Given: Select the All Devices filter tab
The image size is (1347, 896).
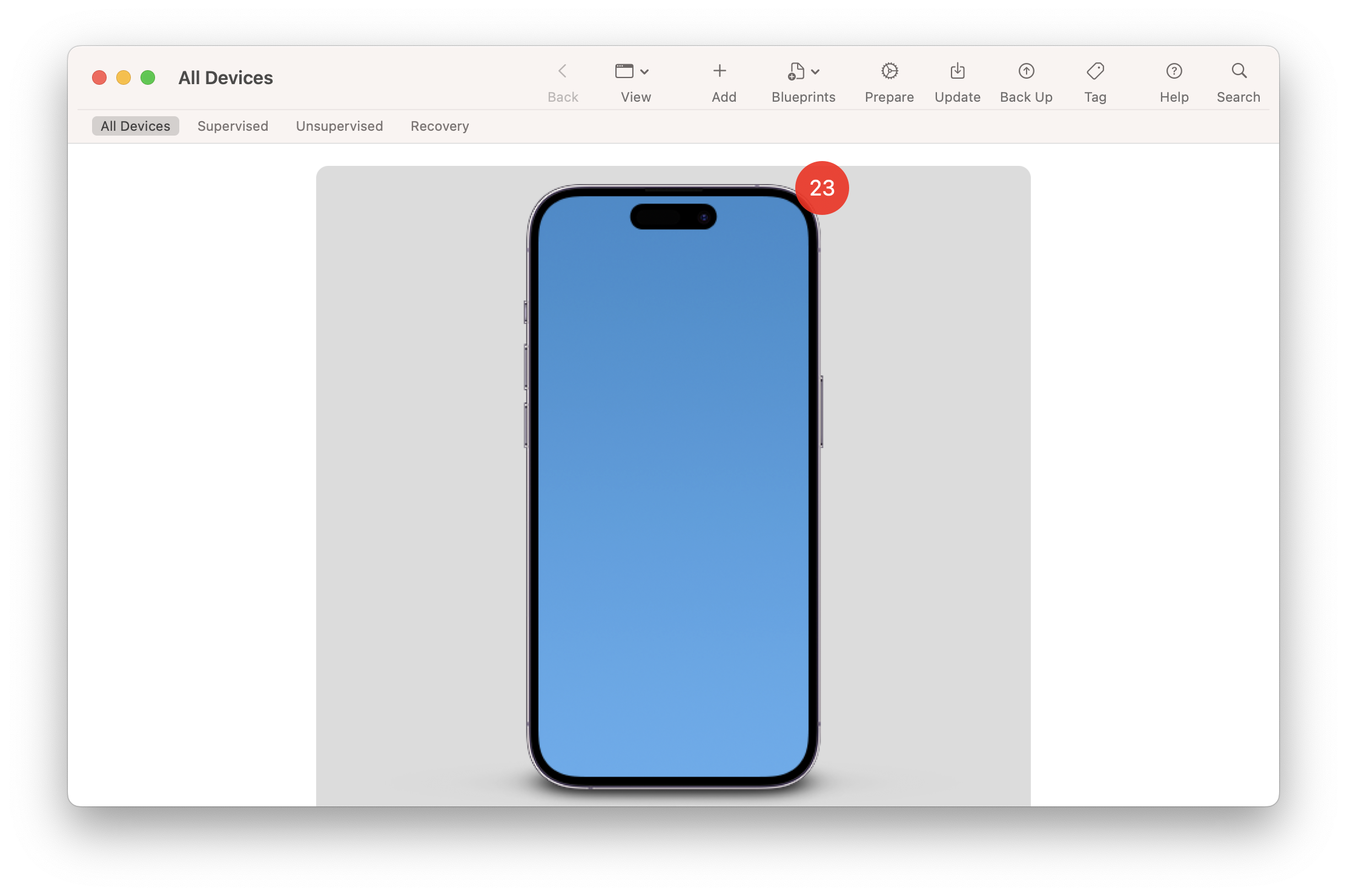Looking at the screenshot, I should coord(135,126).
